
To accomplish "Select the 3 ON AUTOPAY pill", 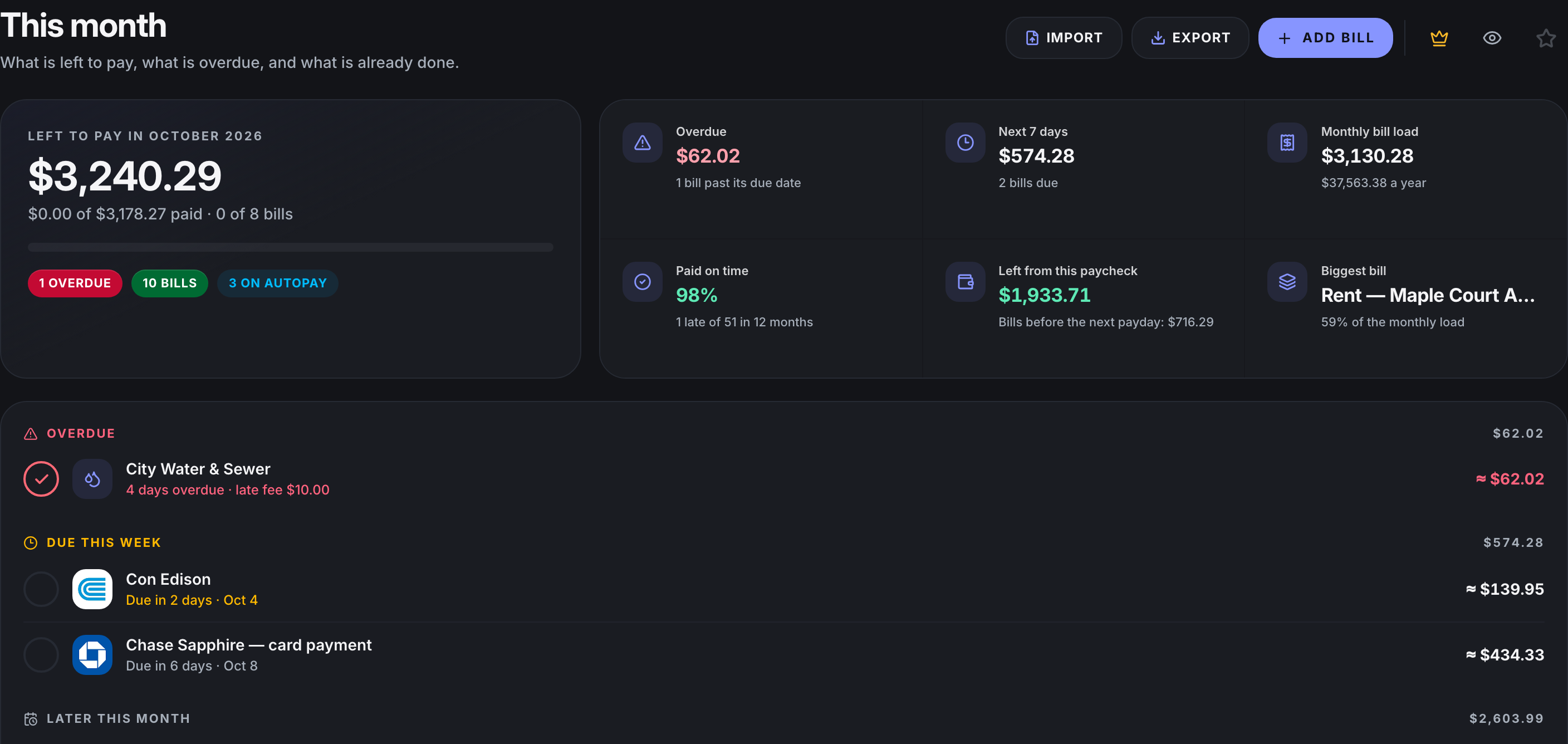I will pos(277,283).
